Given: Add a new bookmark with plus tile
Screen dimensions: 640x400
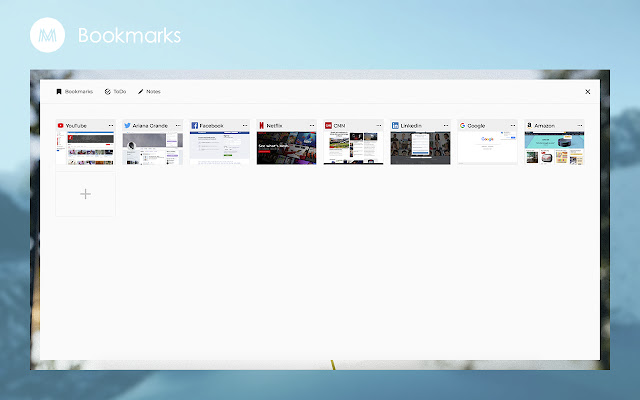Looking at the screenshot, I should (85, 194).
